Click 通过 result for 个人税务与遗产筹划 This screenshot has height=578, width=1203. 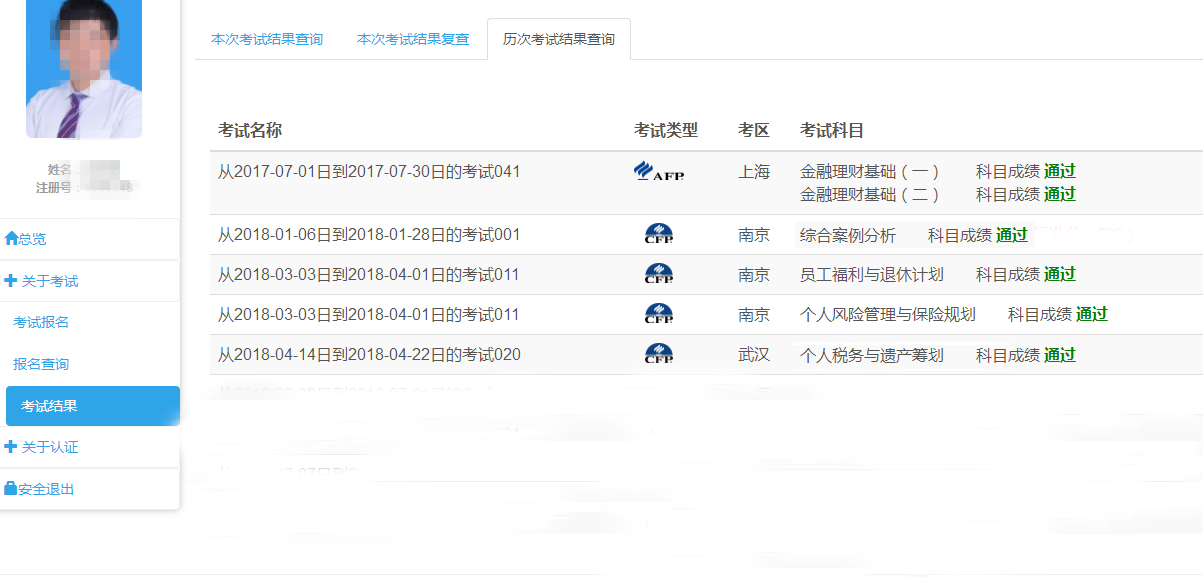1059,355
